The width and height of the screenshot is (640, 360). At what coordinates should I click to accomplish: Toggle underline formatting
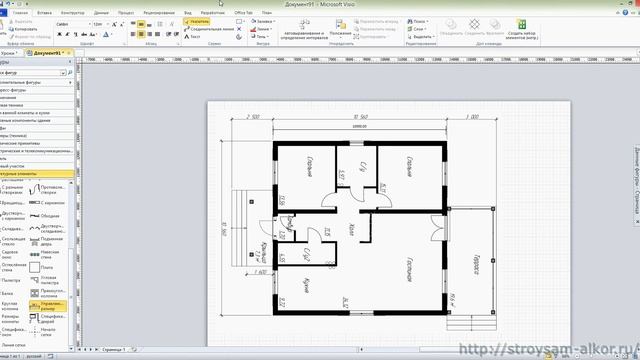[76, 35]
